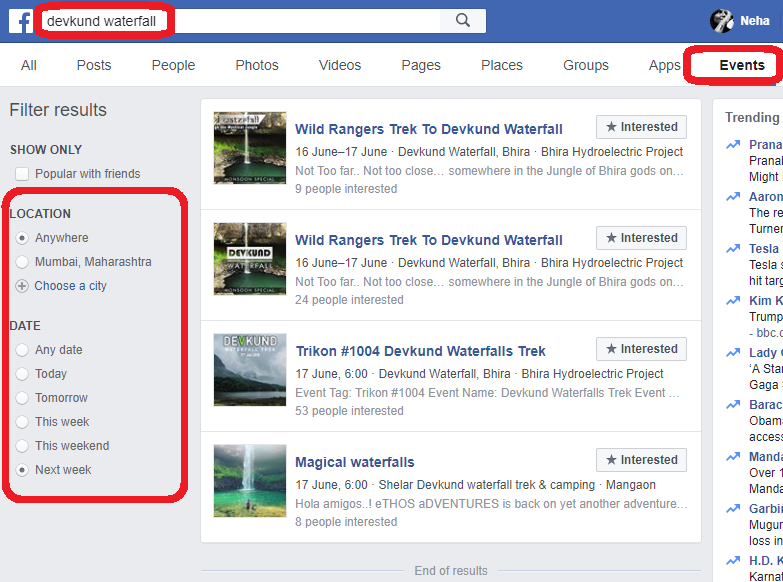This screenshot has width=783, height=582.
Task: Mark Interested for Magical waterfalls event
Action: pos(641,460)
